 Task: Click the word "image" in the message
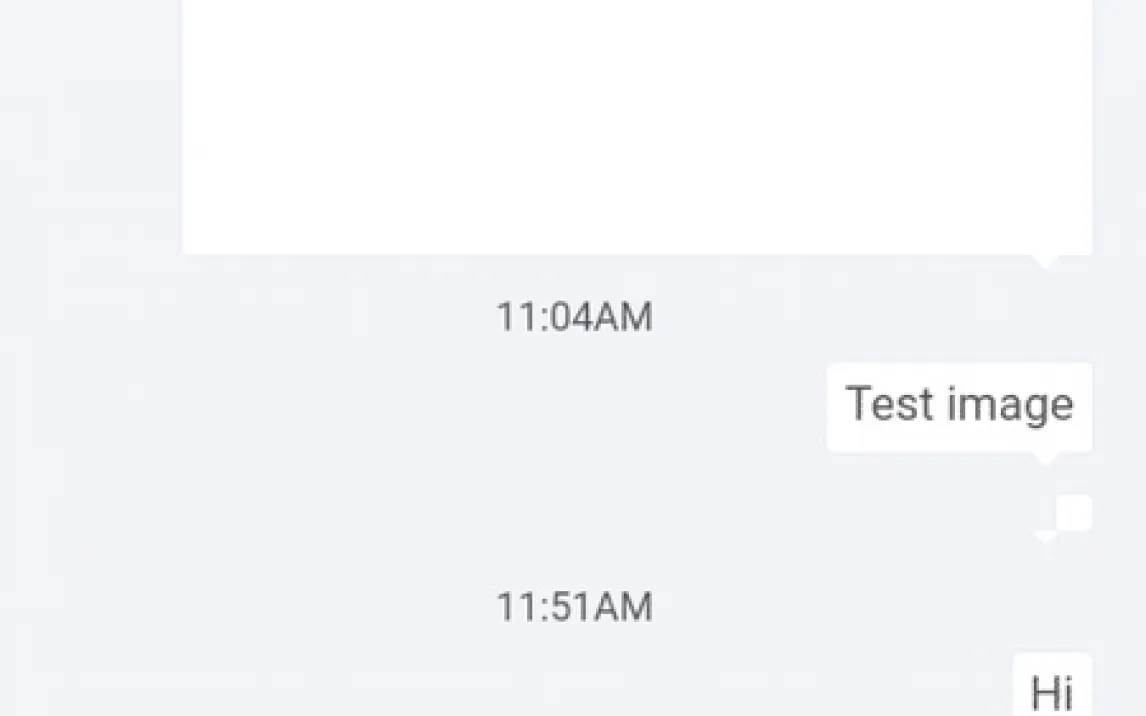(x=1010, y=406)
